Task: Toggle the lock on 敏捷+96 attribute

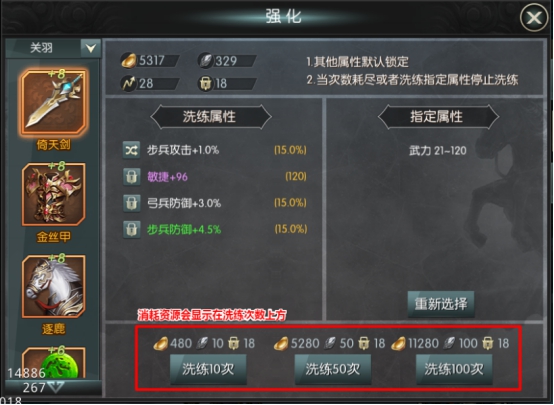Action: click(131, 176)
